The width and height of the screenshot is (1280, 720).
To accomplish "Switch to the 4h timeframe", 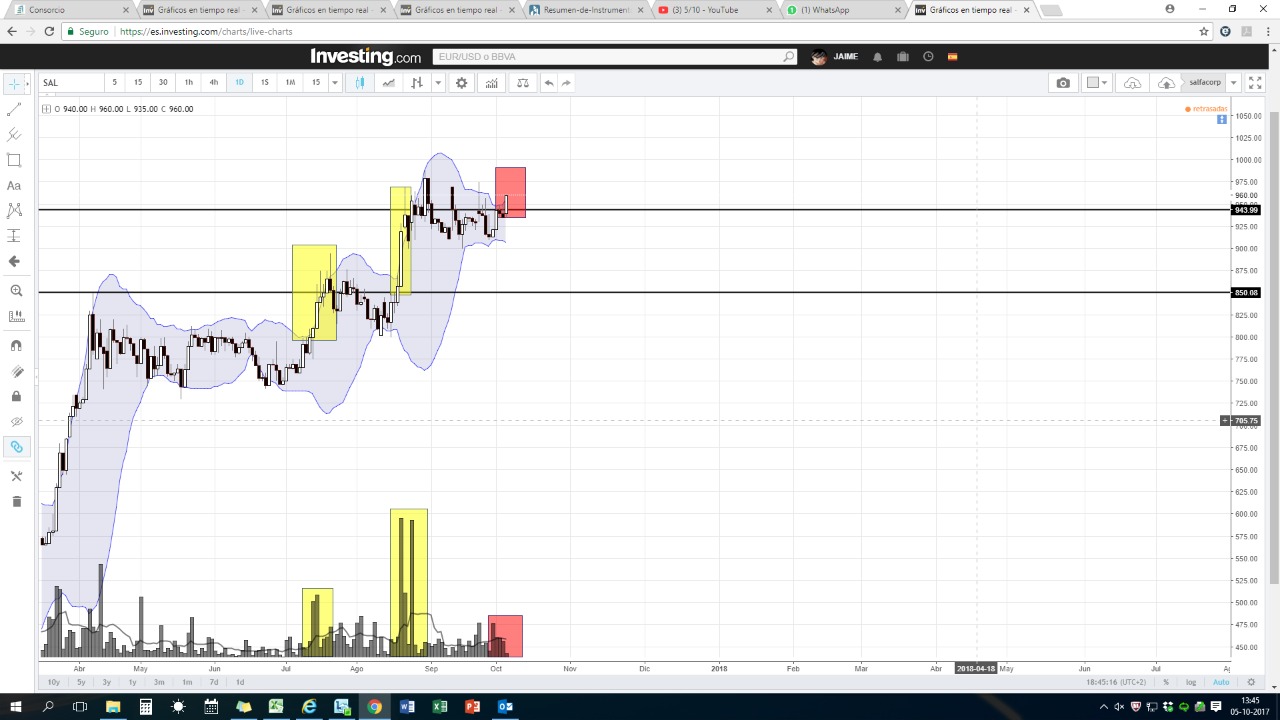I will 214,83.
